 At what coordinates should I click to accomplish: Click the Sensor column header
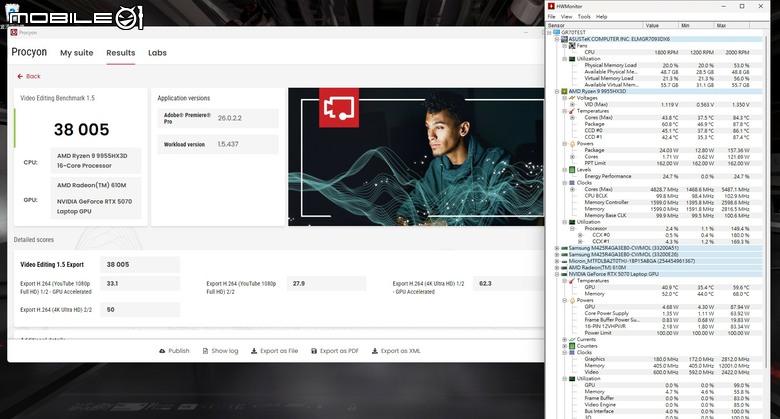click(x=594, y=25)
